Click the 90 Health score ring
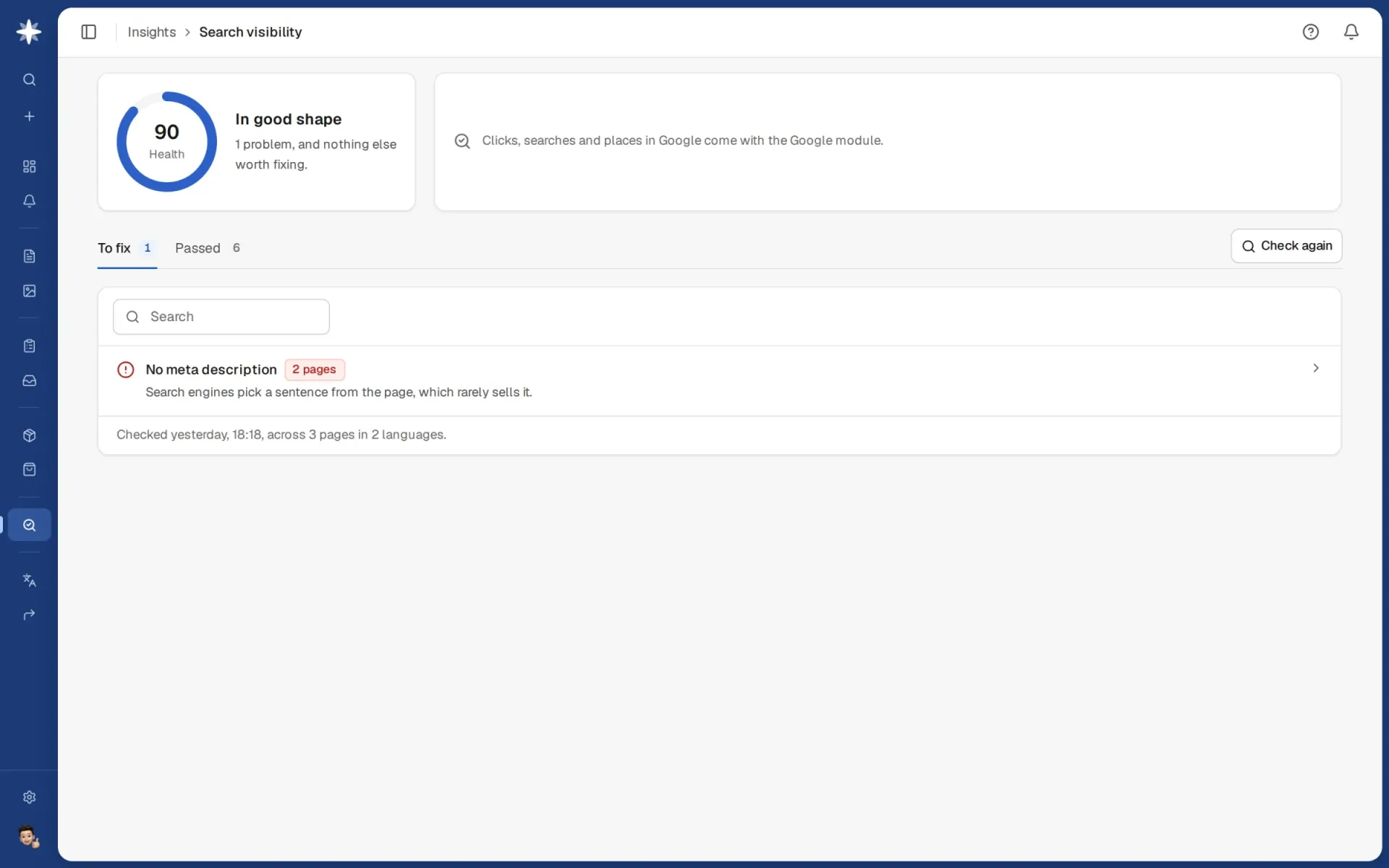 coord(167,142)
